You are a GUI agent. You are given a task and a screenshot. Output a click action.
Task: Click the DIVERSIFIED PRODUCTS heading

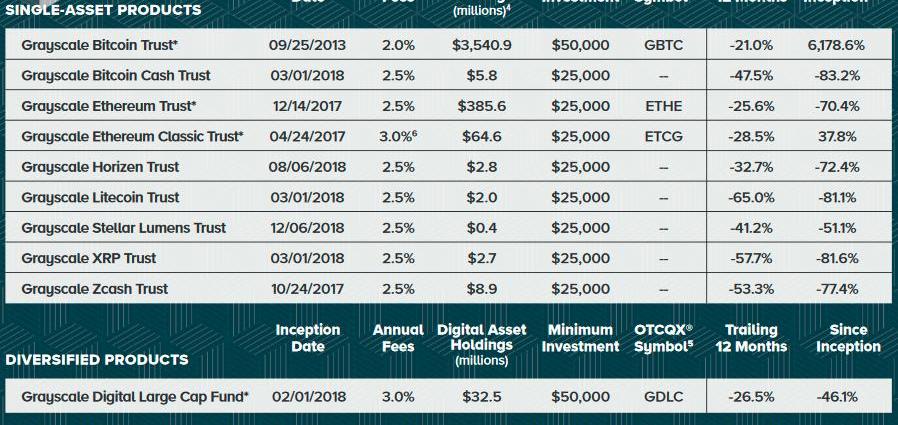coord(97,360)
